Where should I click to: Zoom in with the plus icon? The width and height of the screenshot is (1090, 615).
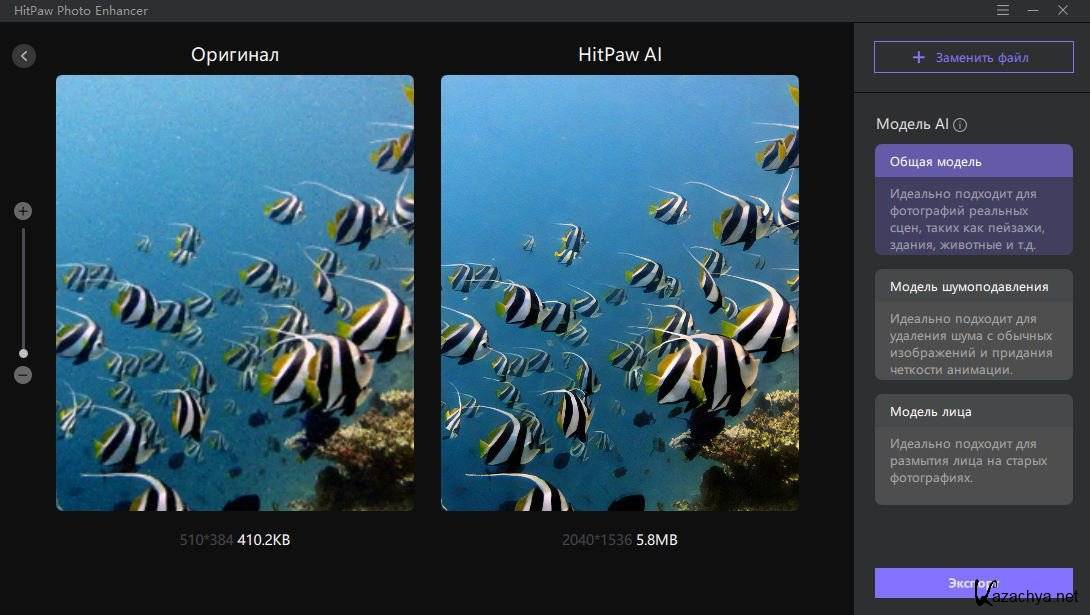click(23, 211)
